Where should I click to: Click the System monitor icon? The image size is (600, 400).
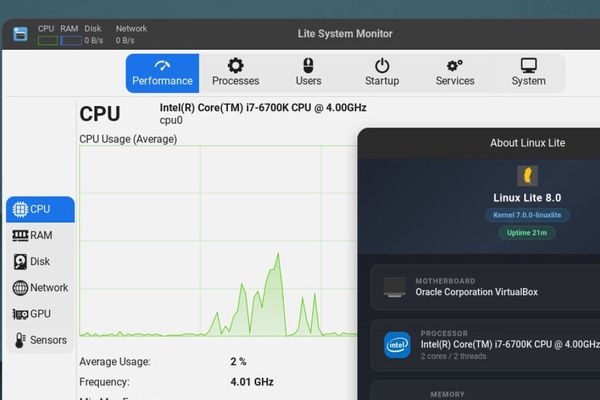coord(529,65)
